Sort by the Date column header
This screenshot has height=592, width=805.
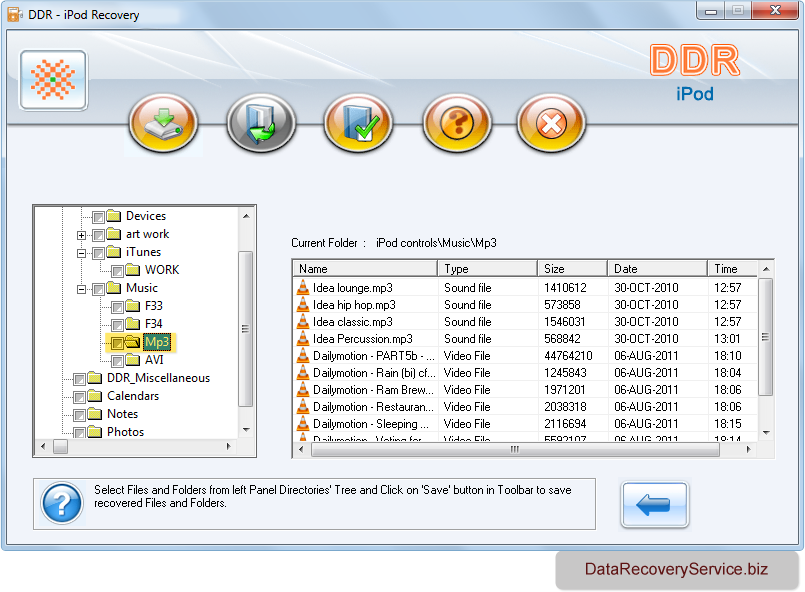[x=657, y=269]
